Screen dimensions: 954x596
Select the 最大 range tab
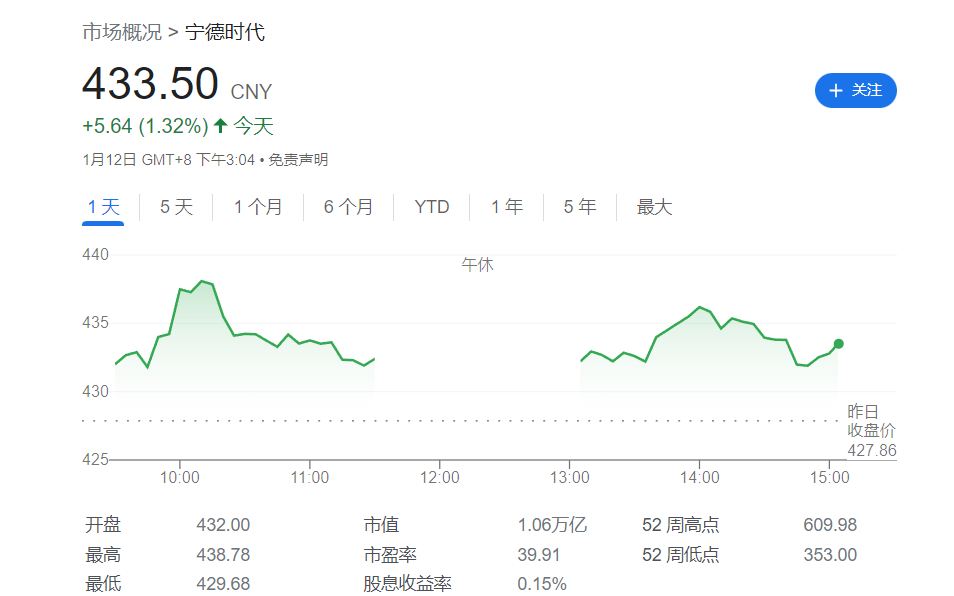tap(654, 207)
